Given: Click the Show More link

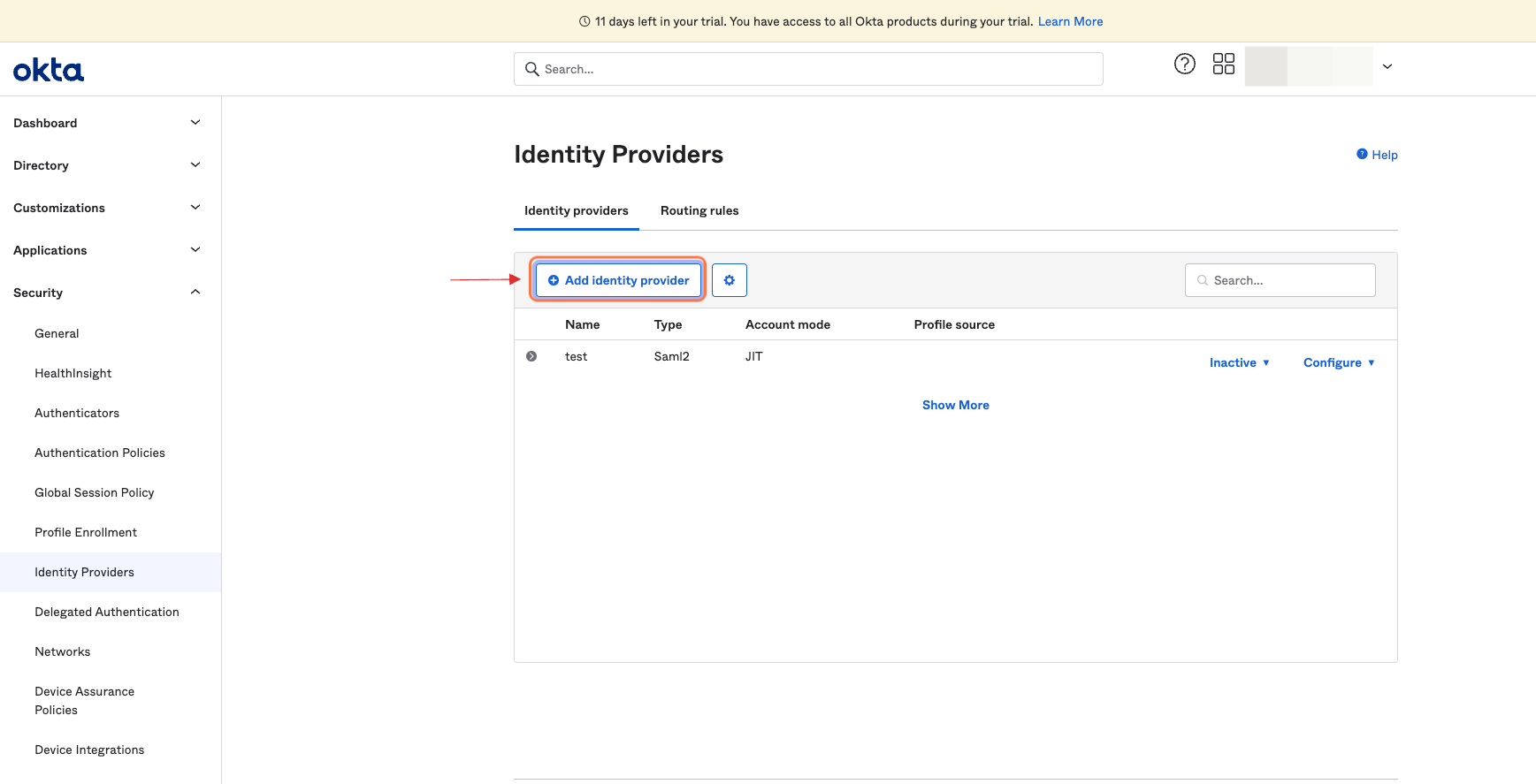Looking at the screenshot, I should click(x=956, y=405).
